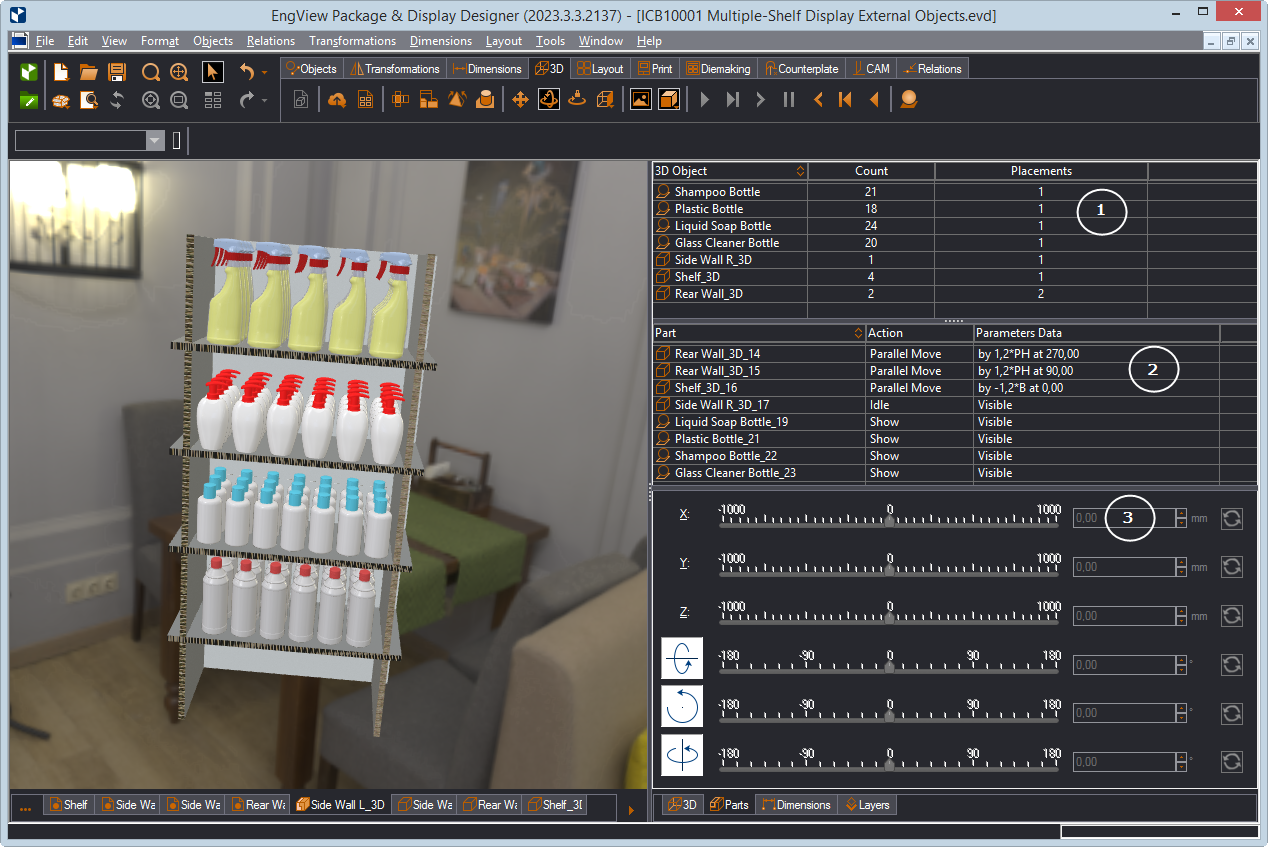Switch to the Counterplate toolbar tab
The width and height of the screenshot is (1268, 847).
(x=802, y=69)
